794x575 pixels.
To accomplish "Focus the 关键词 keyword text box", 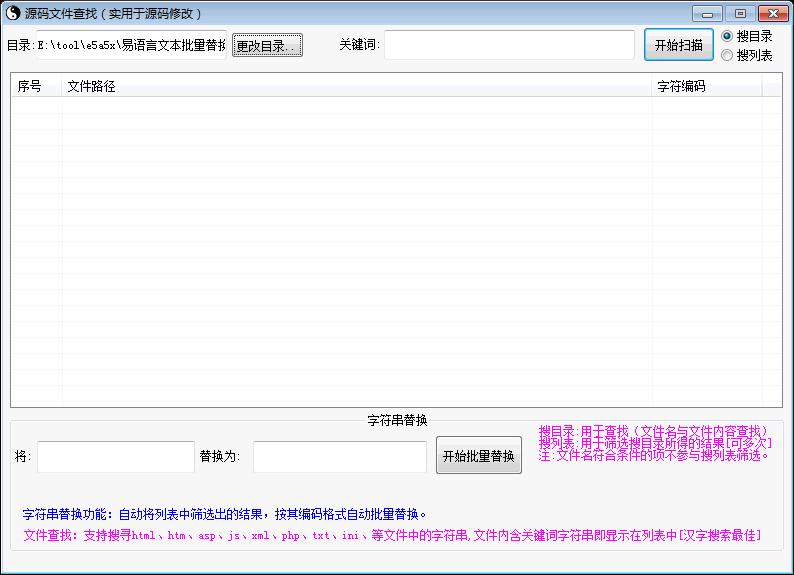I will click(x=508, y=45).
